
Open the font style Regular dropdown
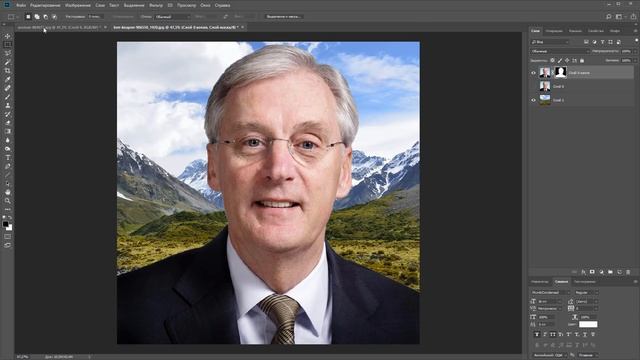586,293
